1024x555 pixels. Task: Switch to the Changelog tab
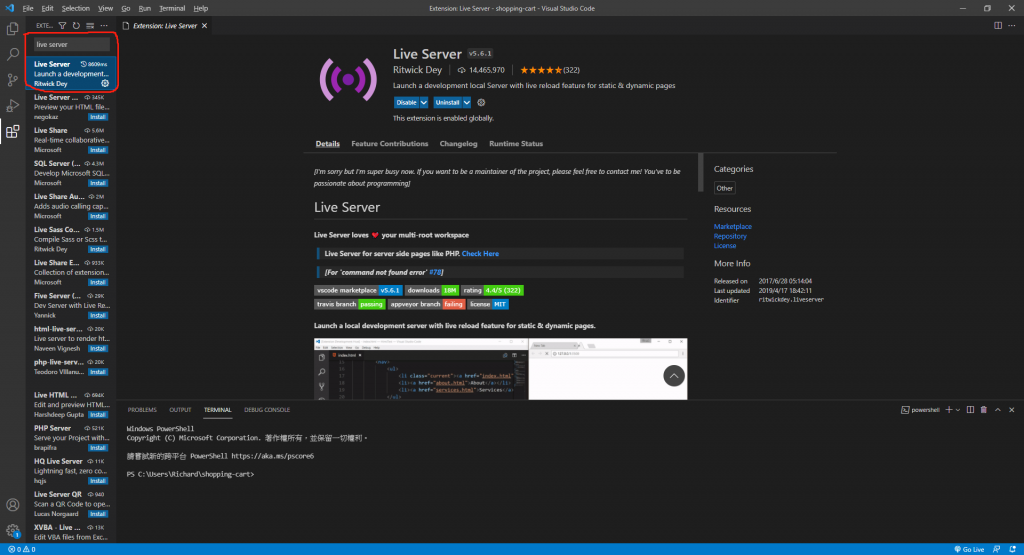[458, 144]
